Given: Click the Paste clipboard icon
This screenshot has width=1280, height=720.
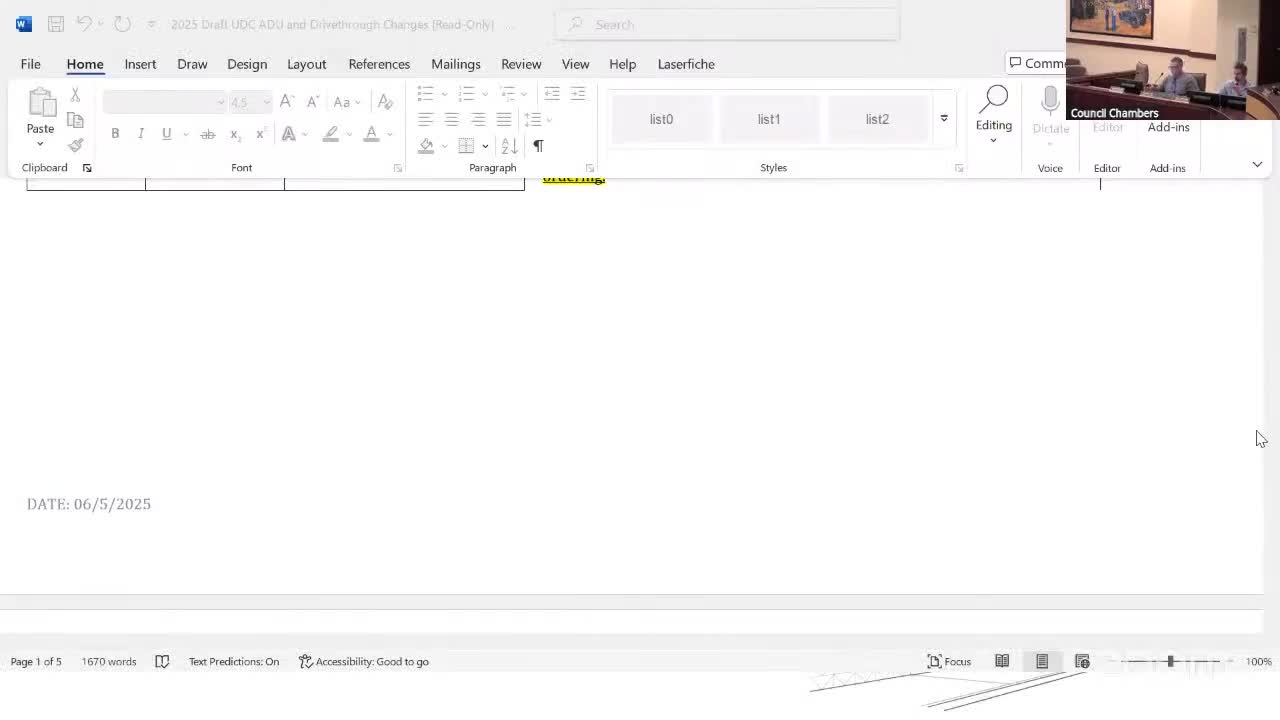Looking at the screenshot, I should click(x=41, y=104).
